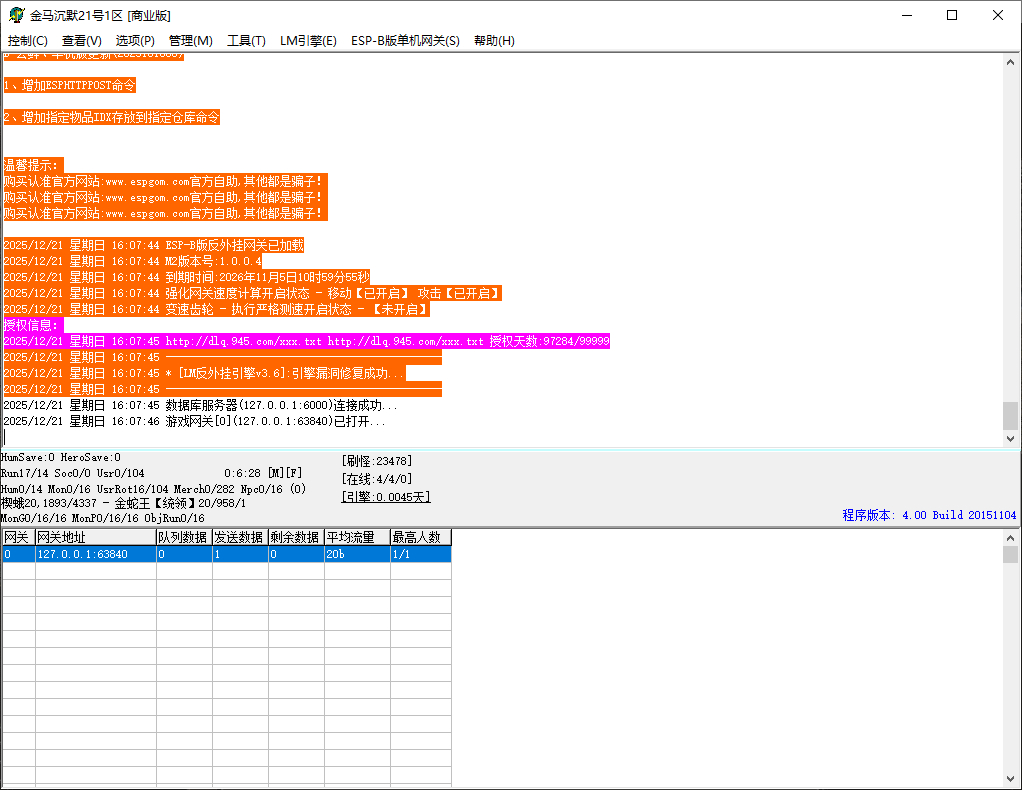
Task: Click the app icon in the title bar
Action: [x=15, y=15]
